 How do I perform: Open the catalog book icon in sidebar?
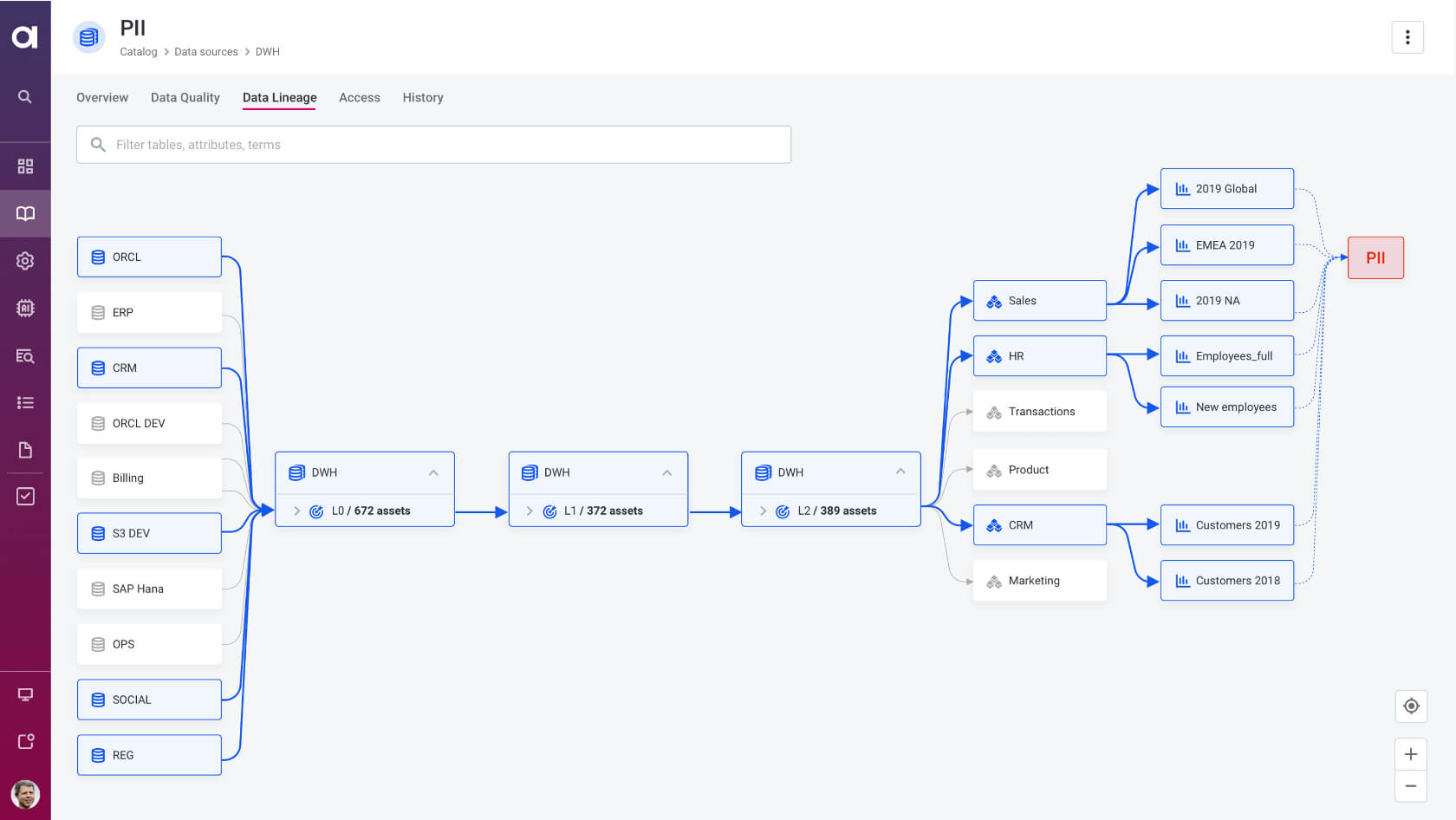pos(25,213)
